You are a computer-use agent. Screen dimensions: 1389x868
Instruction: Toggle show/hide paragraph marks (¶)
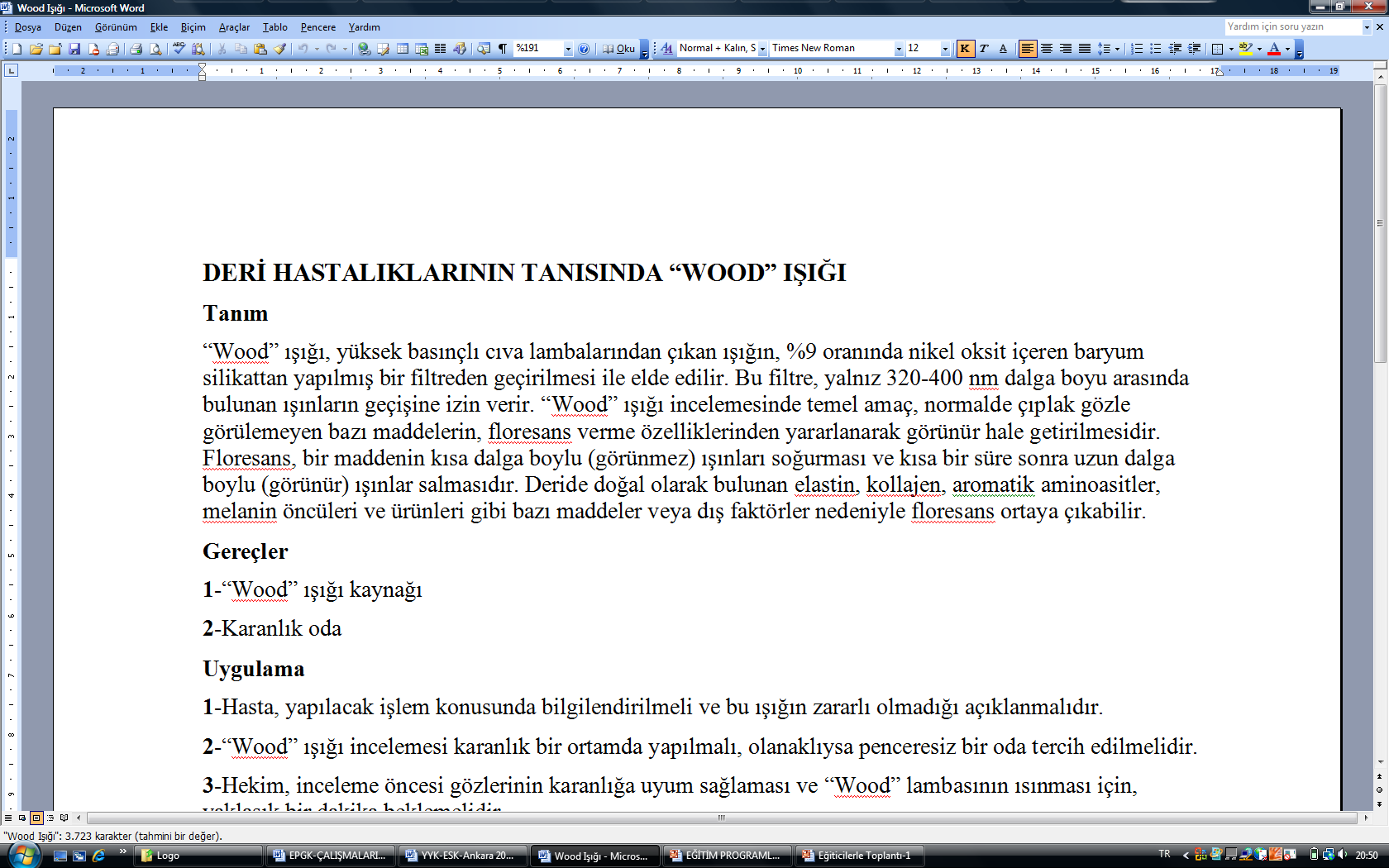[503, 49]
